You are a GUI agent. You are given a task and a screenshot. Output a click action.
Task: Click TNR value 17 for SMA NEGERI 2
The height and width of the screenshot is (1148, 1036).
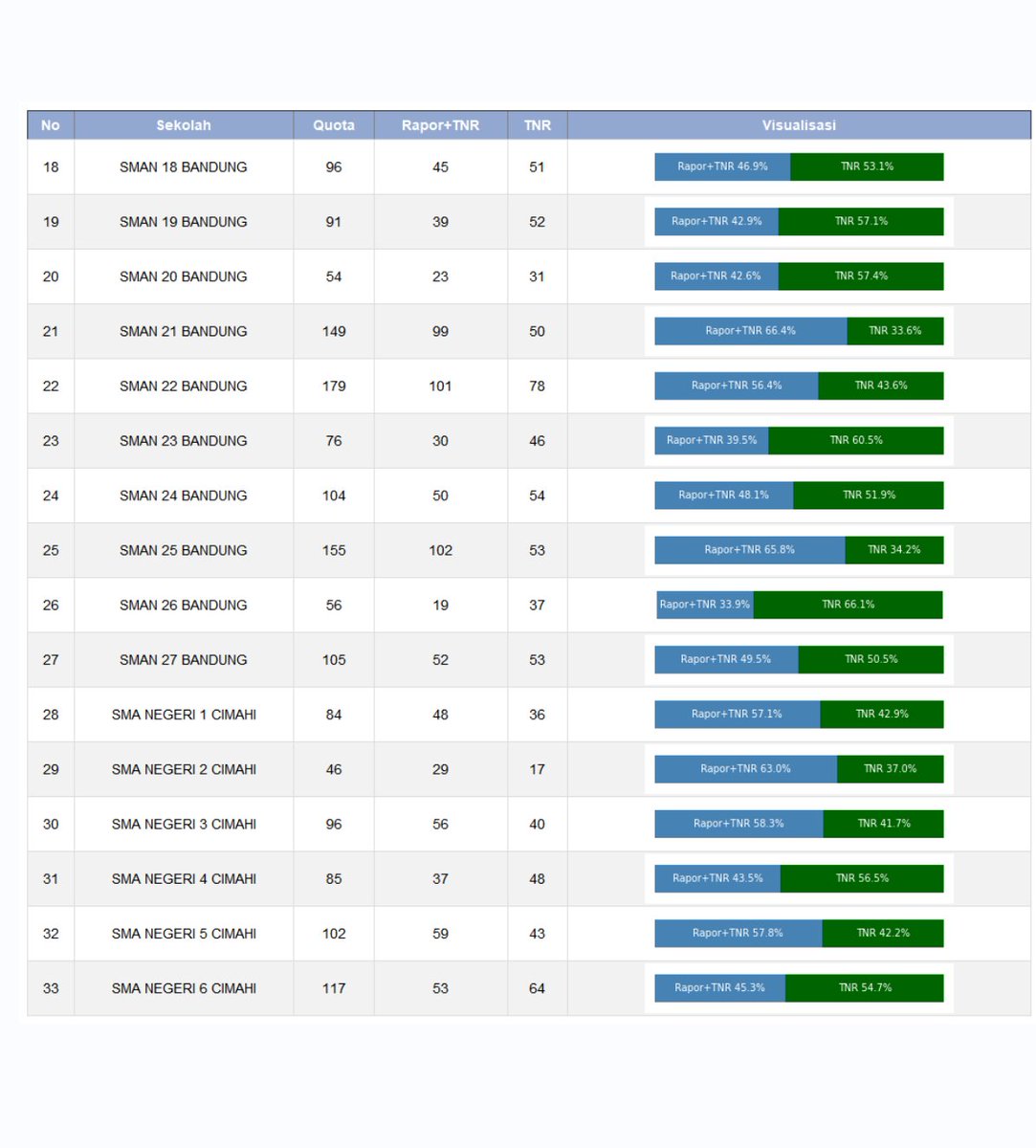538,769
